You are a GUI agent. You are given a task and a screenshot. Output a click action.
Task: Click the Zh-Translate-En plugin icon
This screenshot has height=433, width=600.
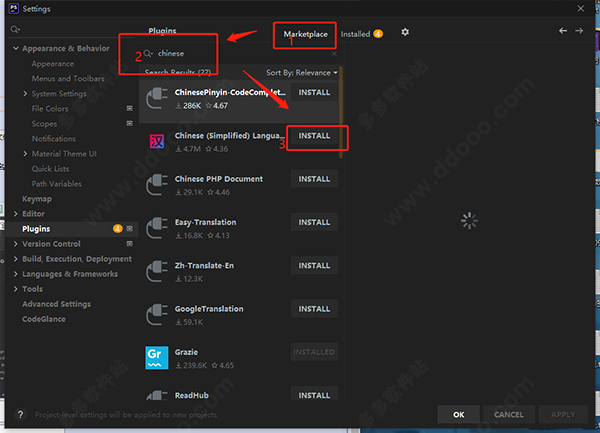point(157,271)
